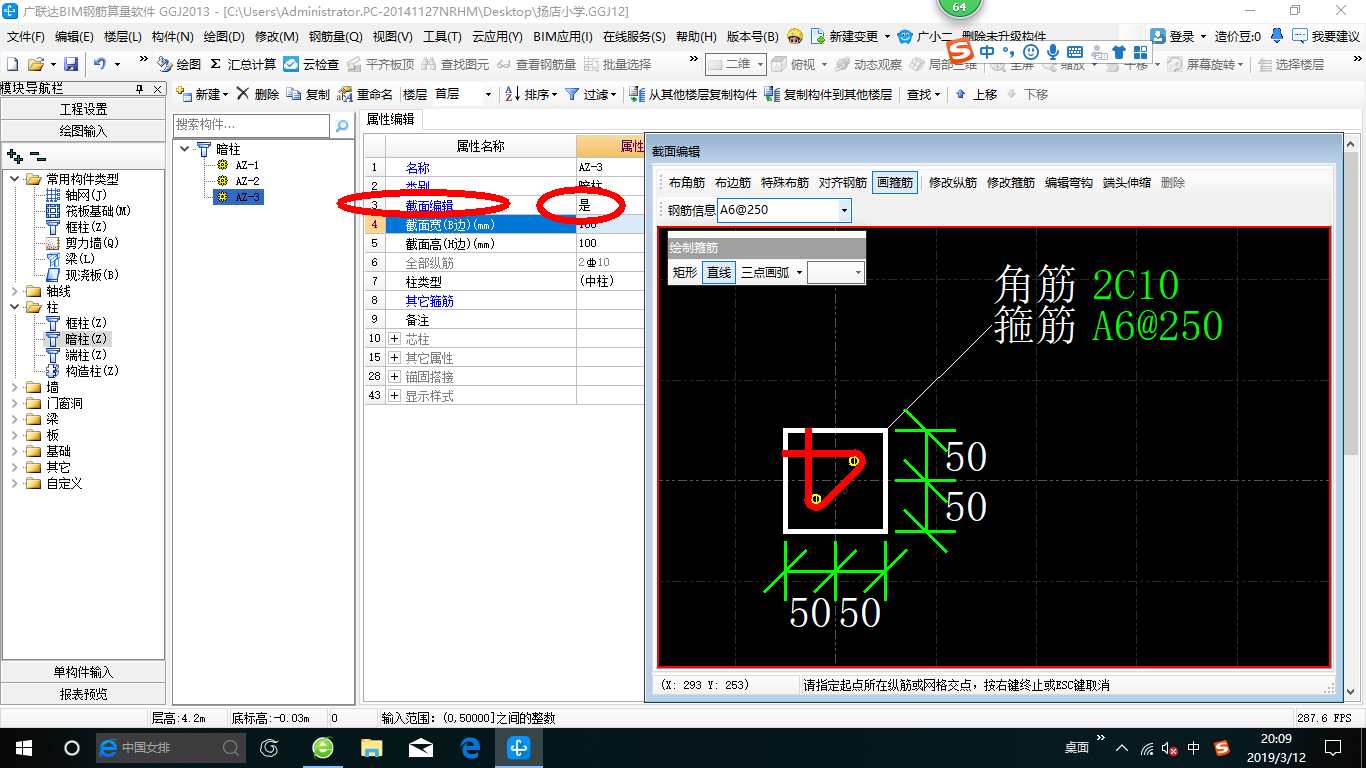Click the 重命名 rename icon

point(345,94)
